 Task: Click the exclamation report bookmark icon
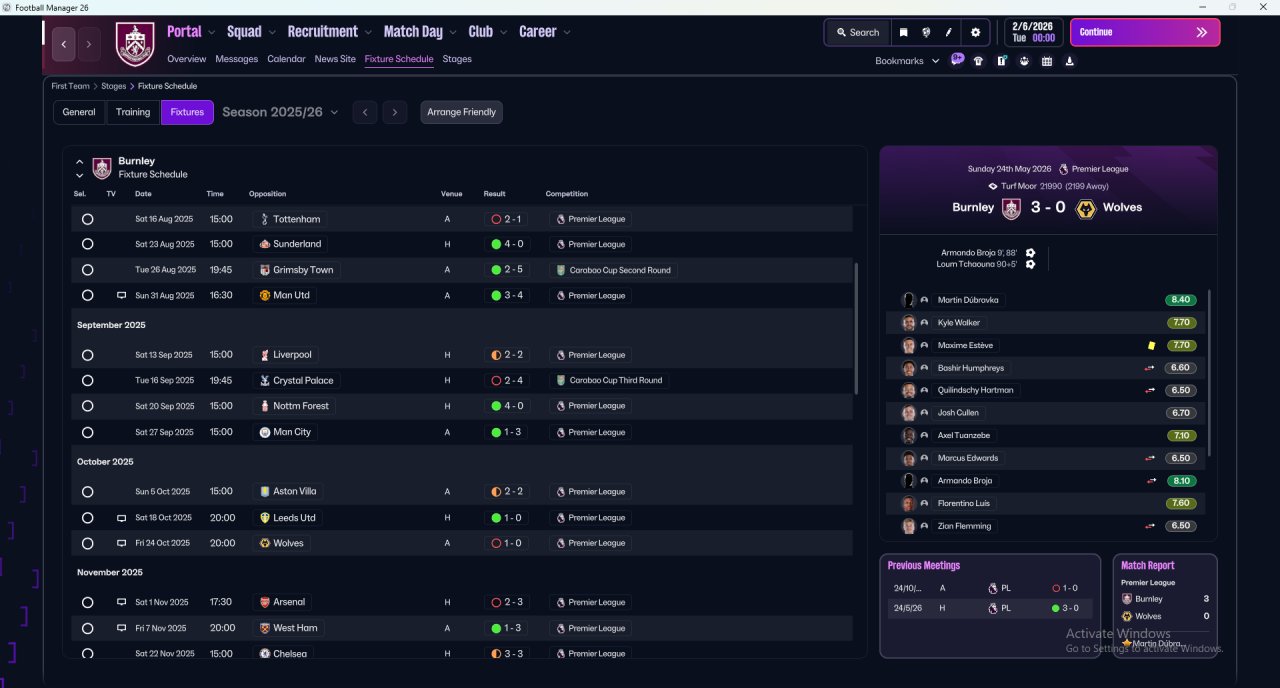[1001, 61]
